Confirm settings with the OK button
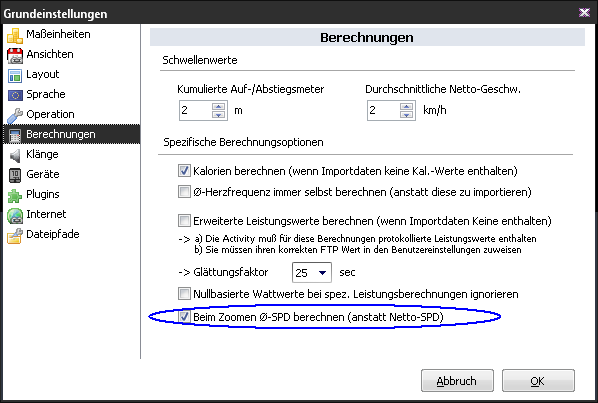This screenshot has height=403, width=598. pos(538,381)
